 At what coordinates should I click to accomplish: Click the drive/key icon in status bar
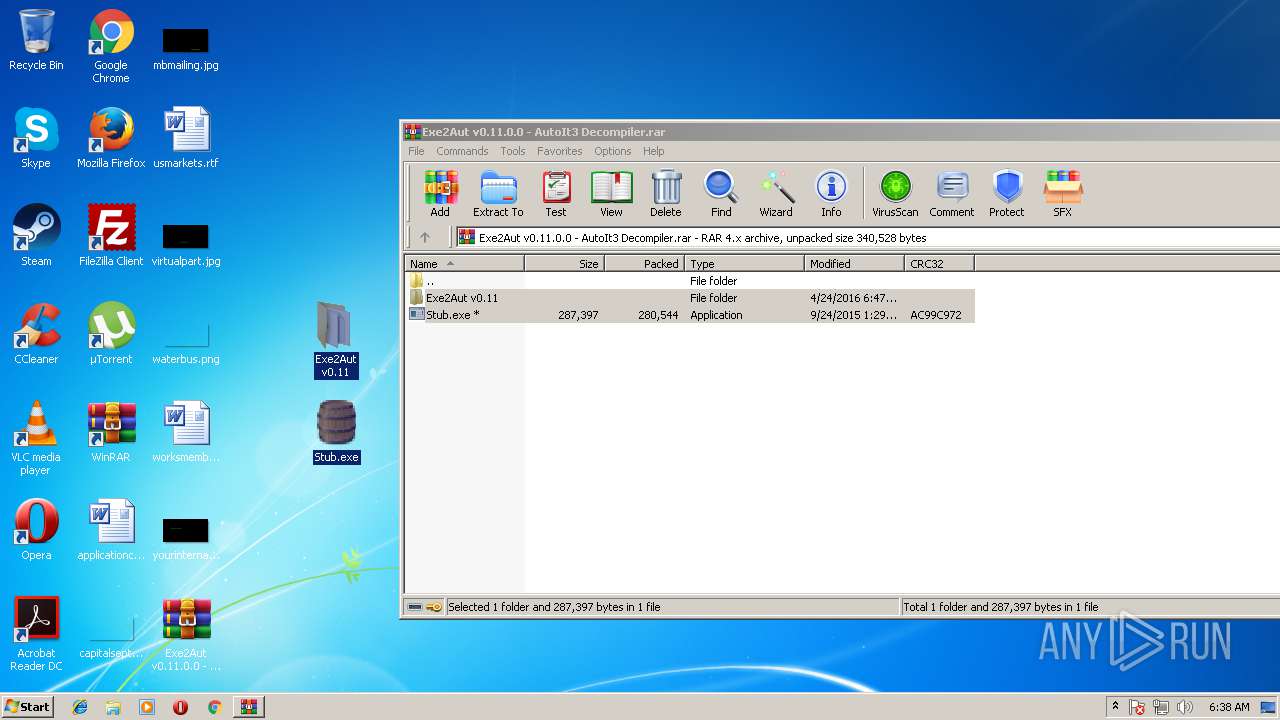click(x=425, y=607)
